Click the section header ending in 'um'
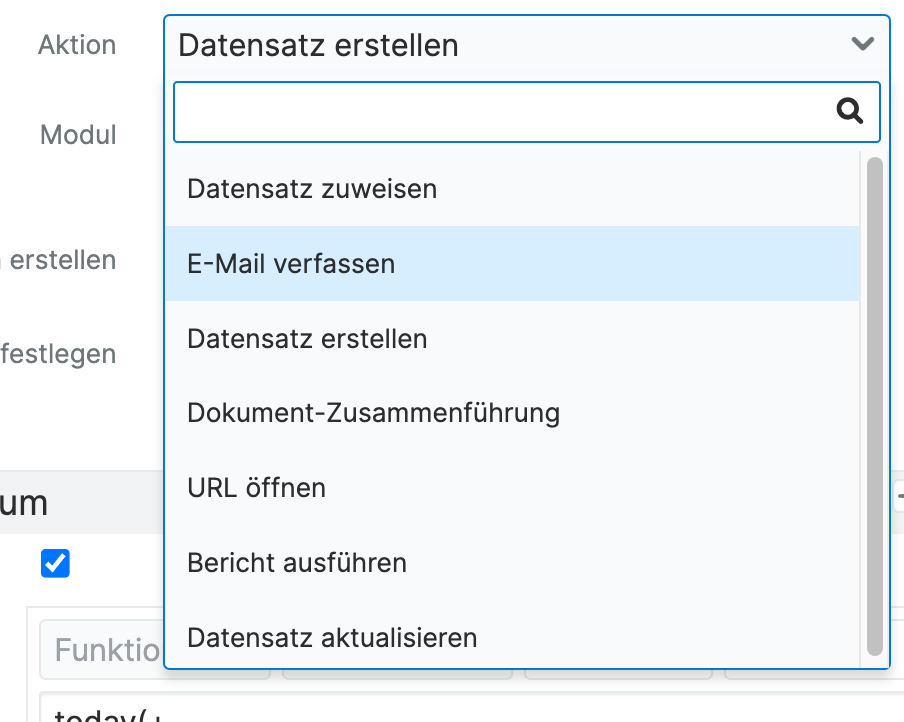Viewport: 904px width, 722px height. [x=24, y=503]
